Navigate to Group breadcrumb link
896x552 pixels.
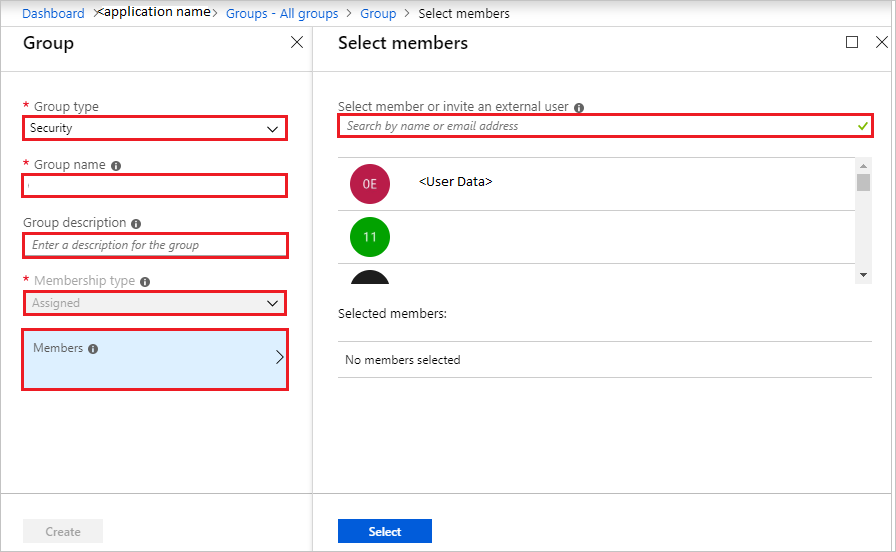pyautogui.click(x=378, y=13)
